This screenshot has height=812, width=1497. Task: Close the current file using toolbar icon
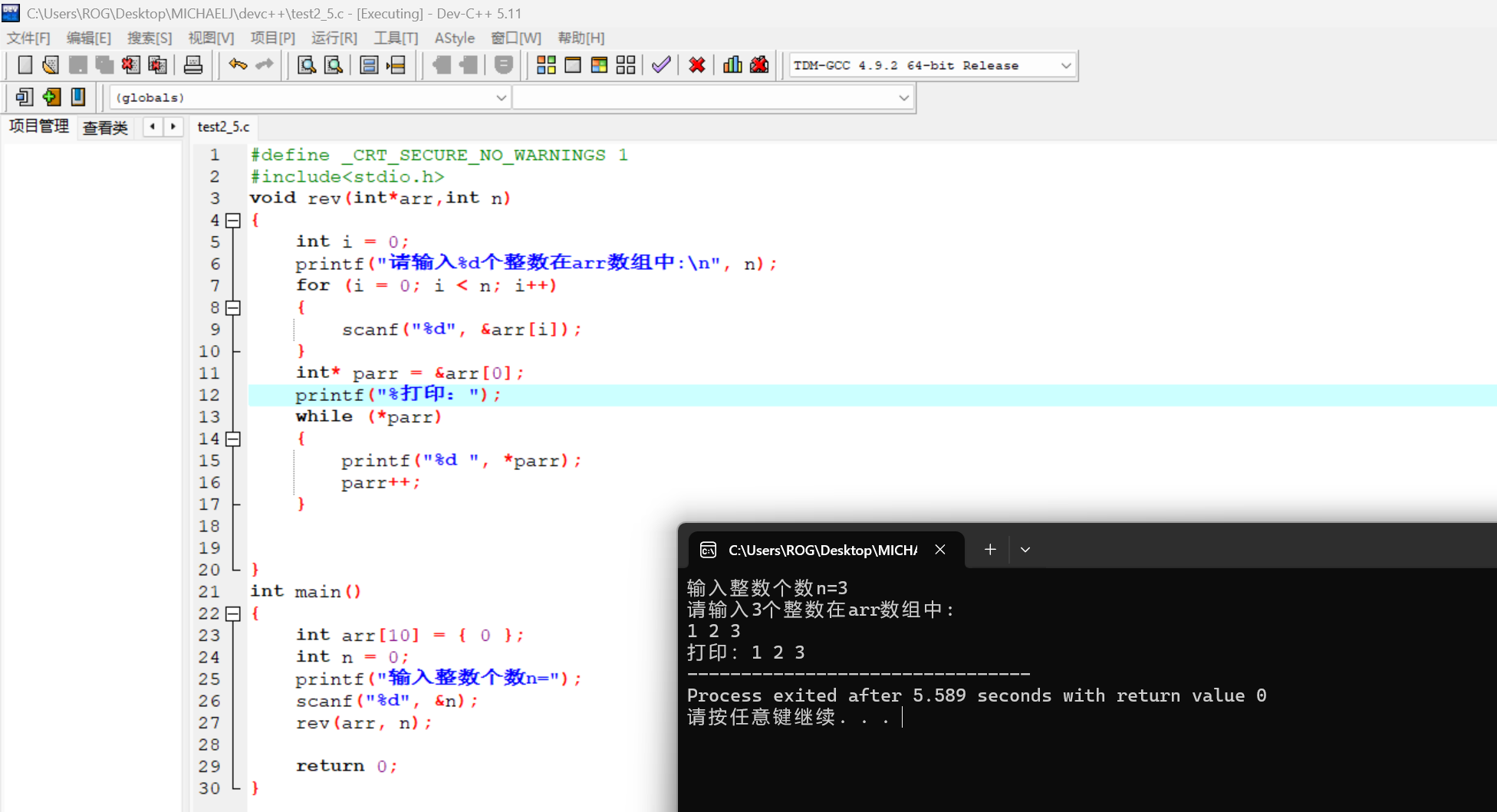[x=130, y=65]
